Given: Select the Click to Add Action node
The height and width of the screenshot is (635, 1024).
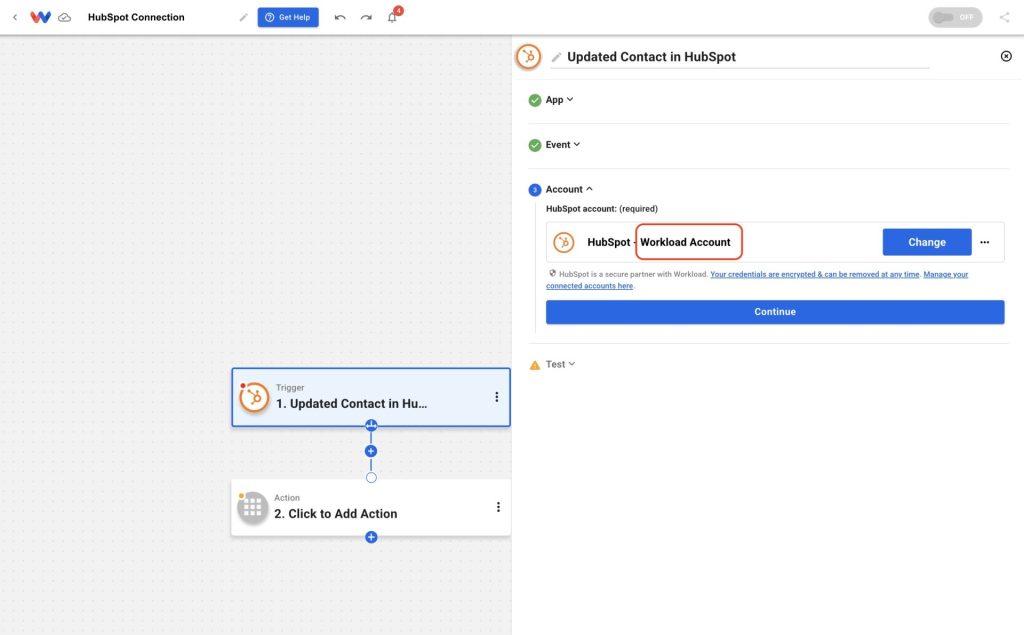Looking at the screenshot, I should (371, 508).
